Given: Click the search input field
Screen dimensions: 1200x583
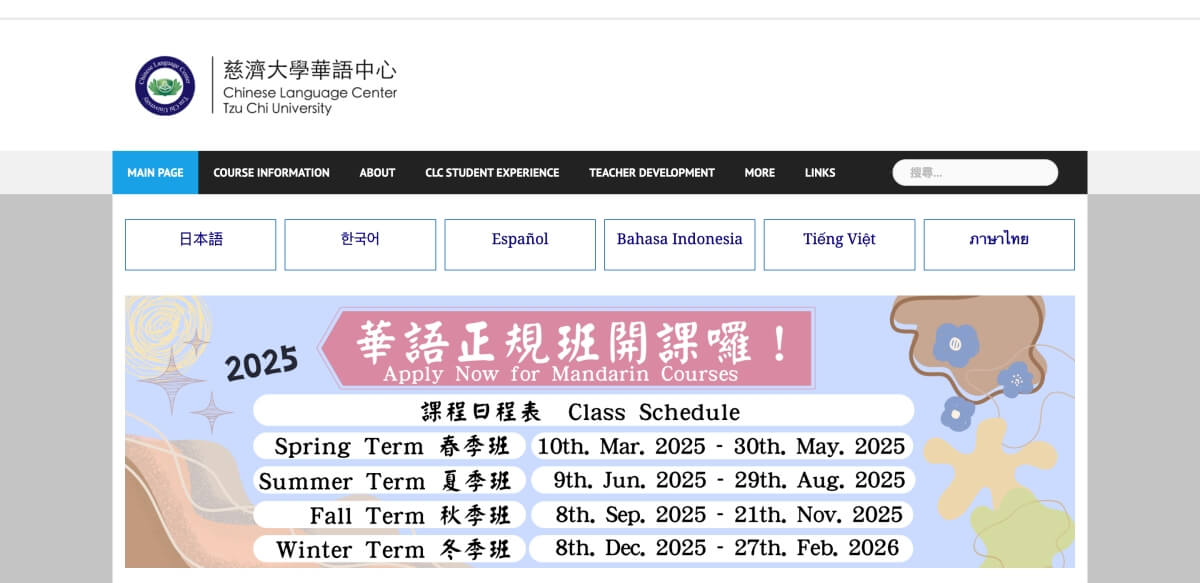Looking at the screenshot, I should click(975, 173).
